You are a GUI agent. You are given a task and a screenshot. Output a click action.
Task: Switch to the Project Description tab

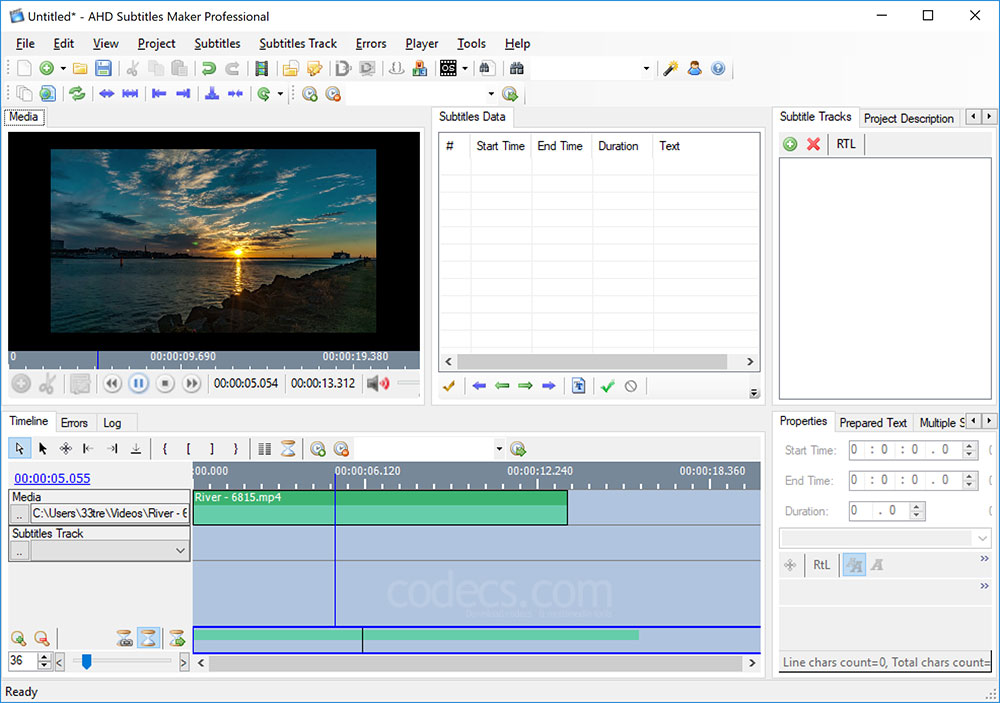pyautogui.click(x=908, y=118)
